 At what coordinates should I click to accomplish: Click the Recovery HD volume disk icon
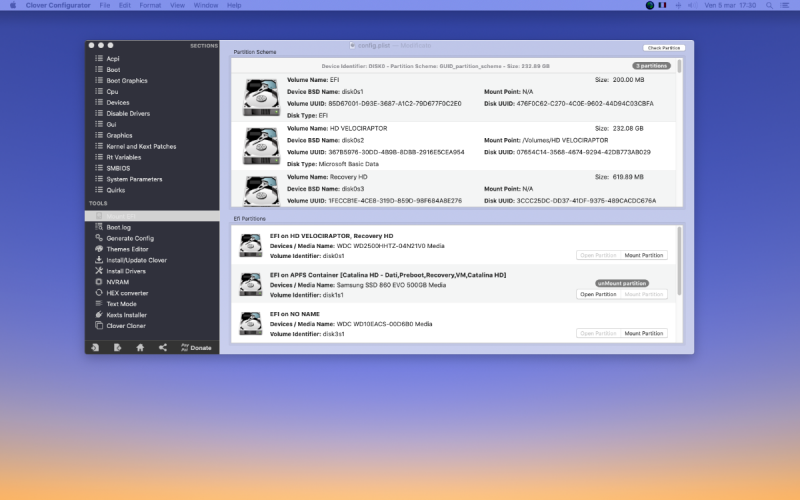pyautogui.click(x=261, y=191)
